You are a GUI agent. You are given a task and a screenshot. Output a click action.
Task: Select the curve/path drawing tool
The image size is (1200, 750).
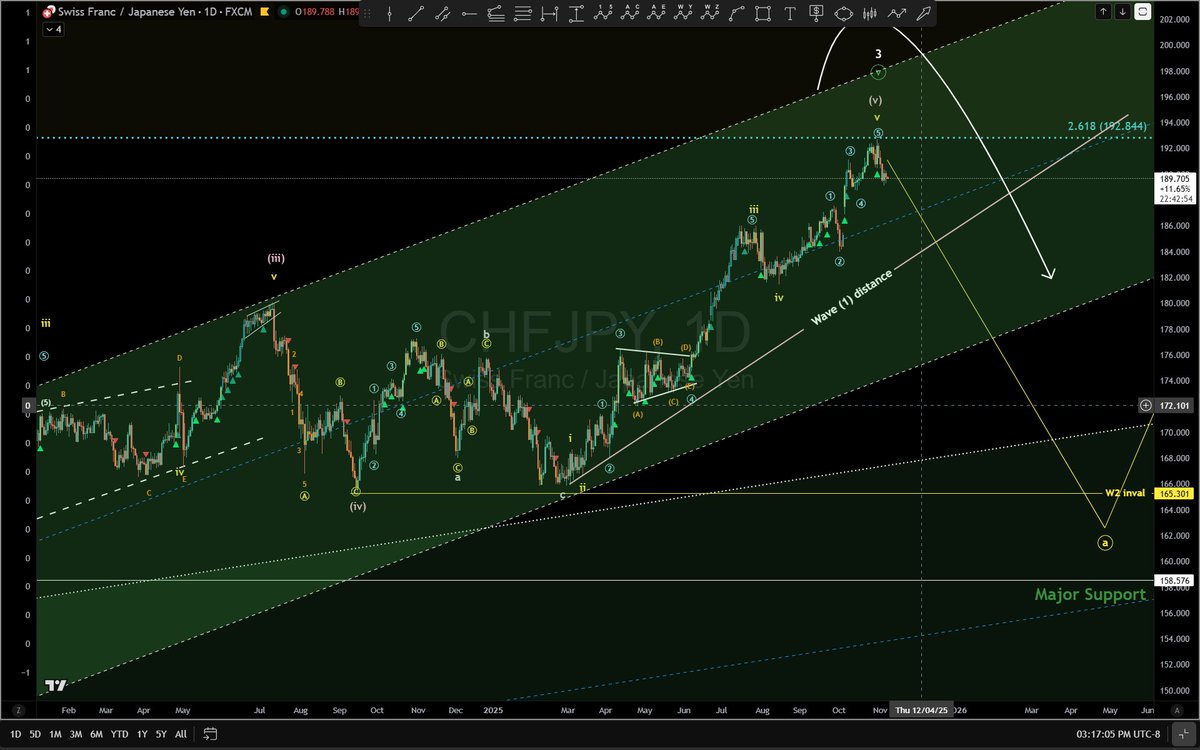[x=737, y=14]
